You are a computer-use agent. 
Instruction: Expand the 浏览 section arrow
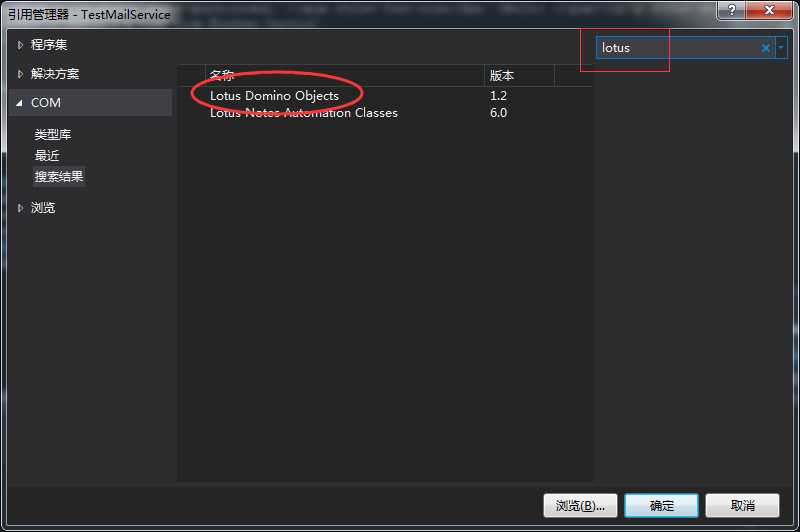20,208
